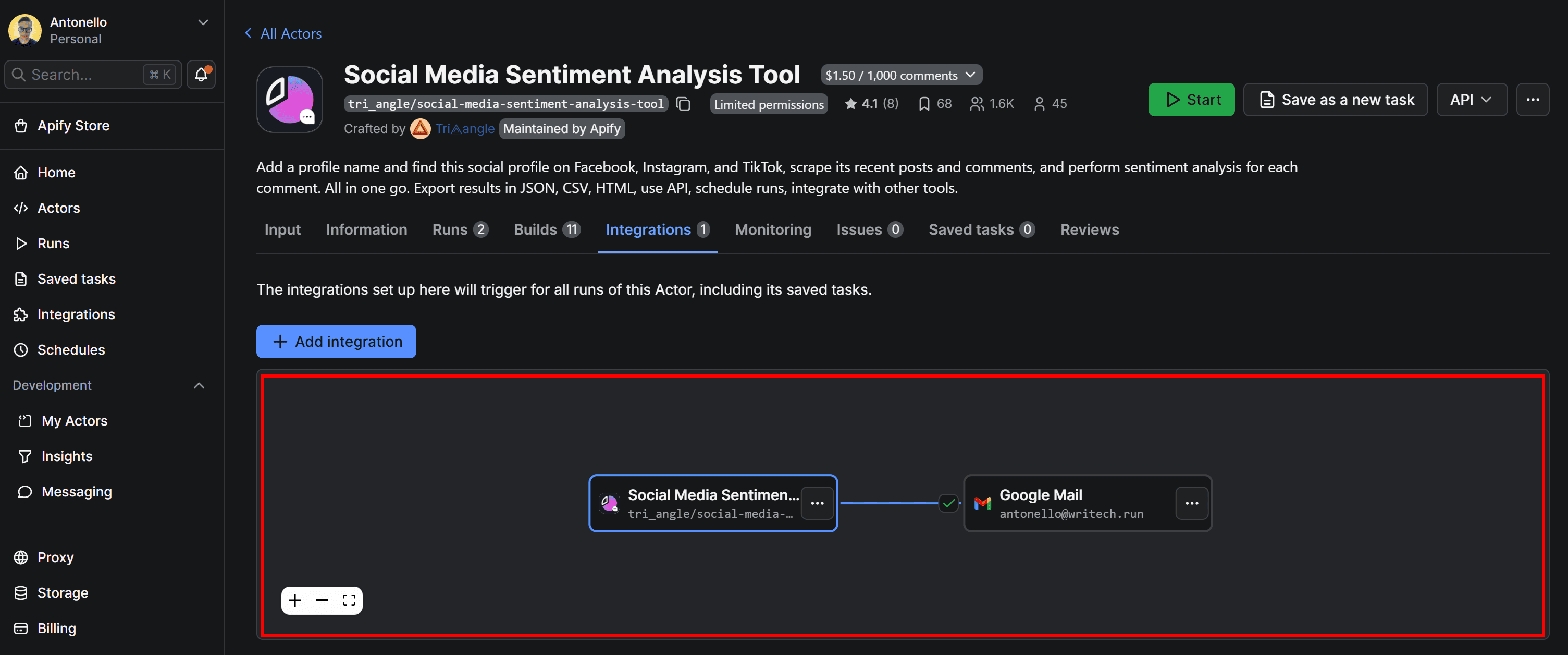Open Social Media Sentiment node options menu
The width and height of the screenshot is (1568, 655).
(817, 503)
